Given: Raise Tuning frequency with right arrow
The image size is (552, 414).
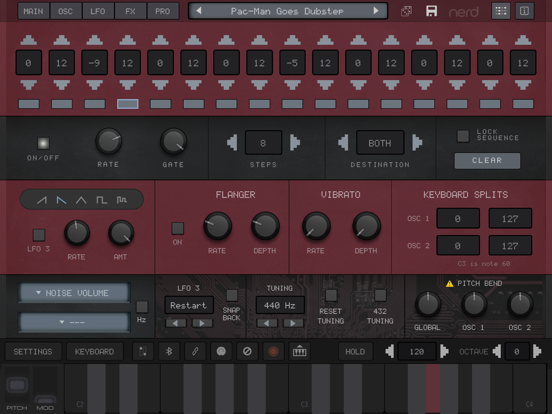Looking at the screenshot, I should 293,323.
